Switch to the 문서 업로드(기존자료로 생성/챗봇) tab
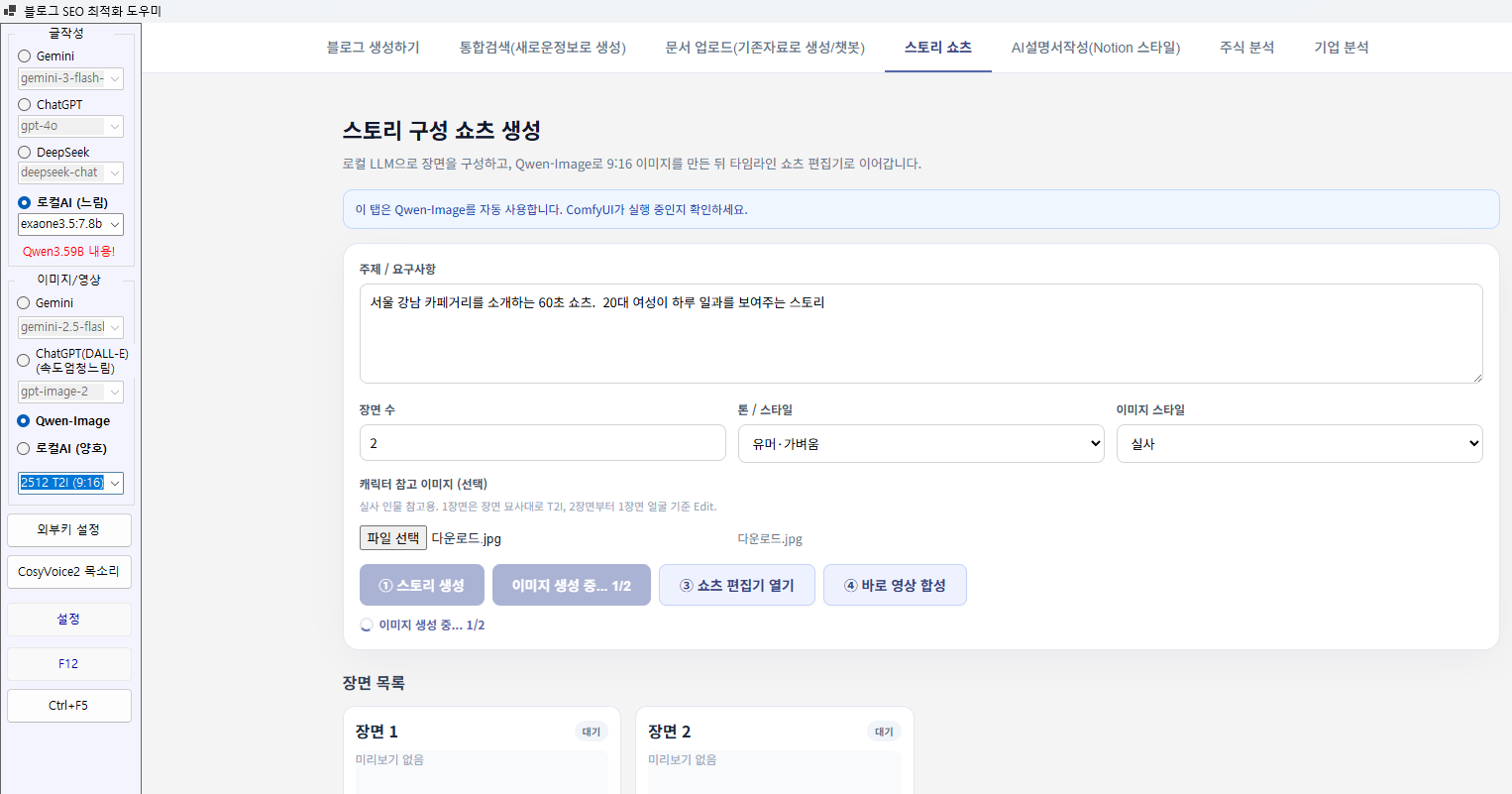The width and height of the screenshot is (1512, 794). 765,48
